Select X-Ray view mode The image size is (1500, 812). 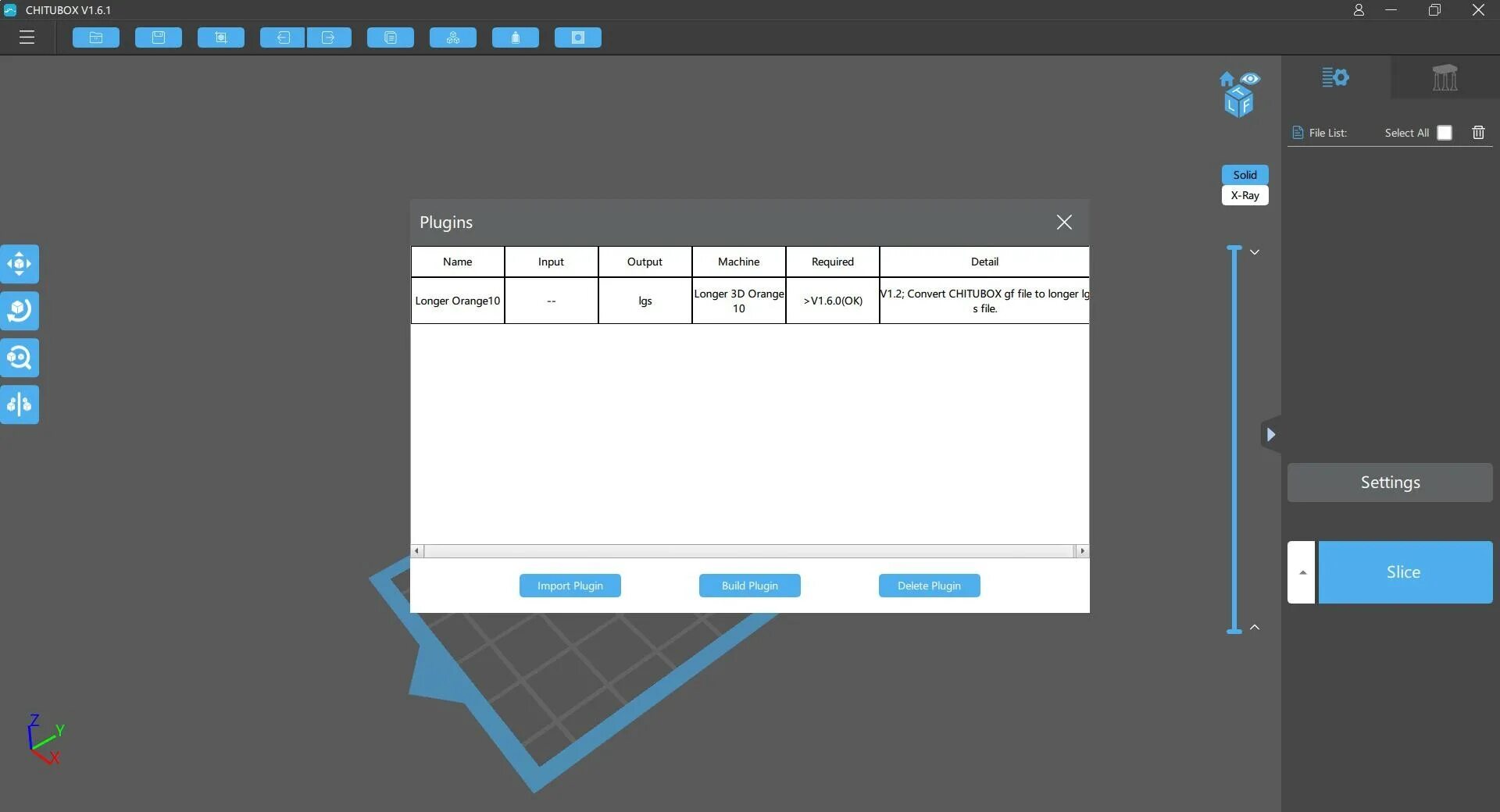1245,195
